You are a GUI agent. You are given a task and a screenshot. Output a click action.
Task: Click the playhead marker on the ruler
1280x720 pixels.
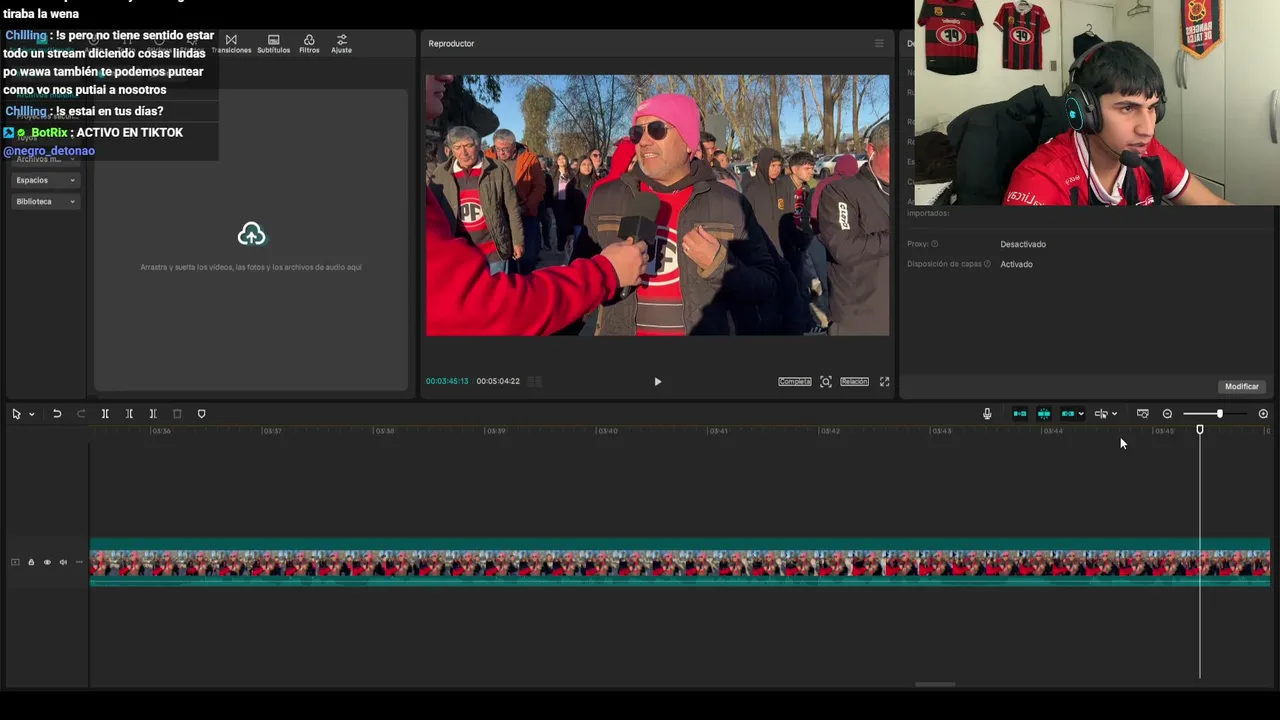pyautogui.click(x=1200, y=430)
